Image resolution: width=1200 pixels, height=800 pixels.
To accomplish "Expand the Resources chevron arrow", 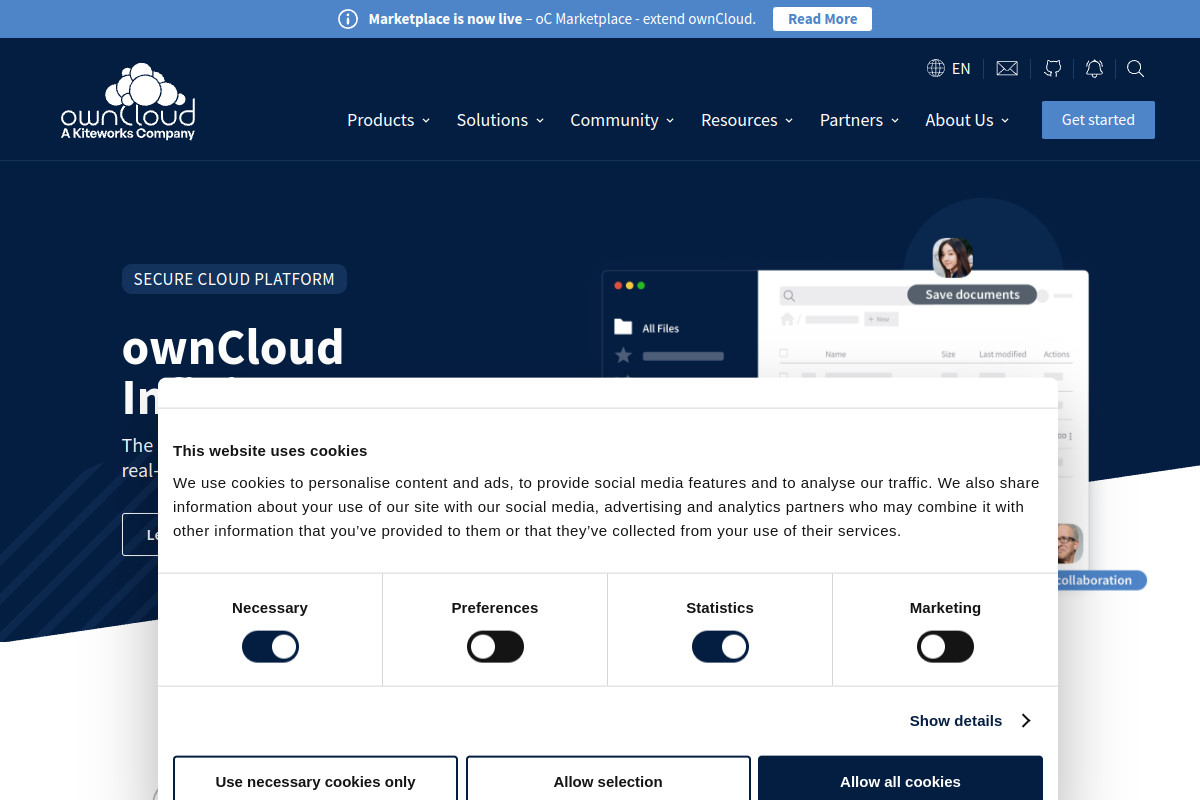I will 789,121.
